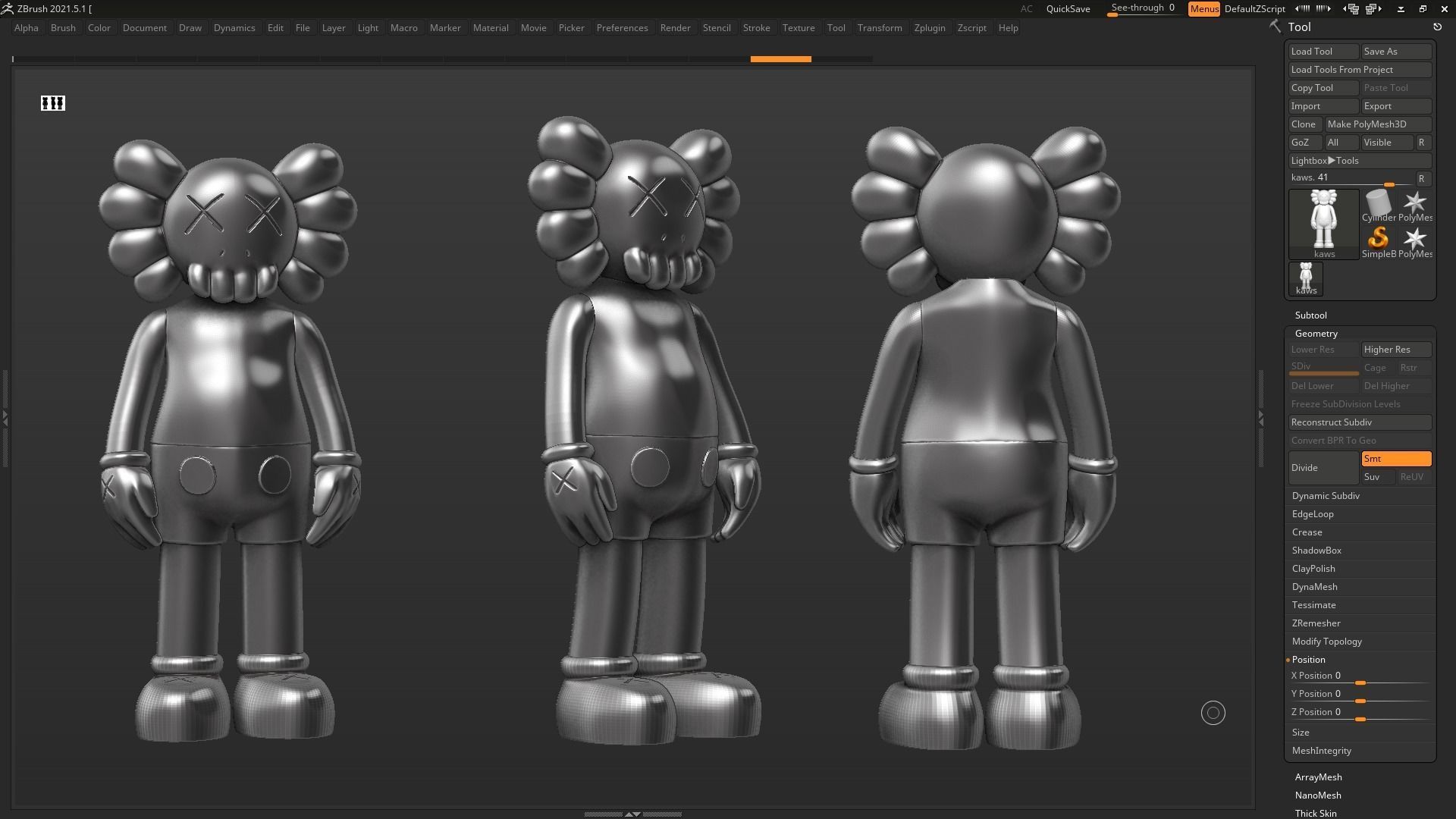Screen dimensions: 1456x819
Task: Click the hide-to-tray arrow icon in title bar
Action: [x=1401, y=9]
